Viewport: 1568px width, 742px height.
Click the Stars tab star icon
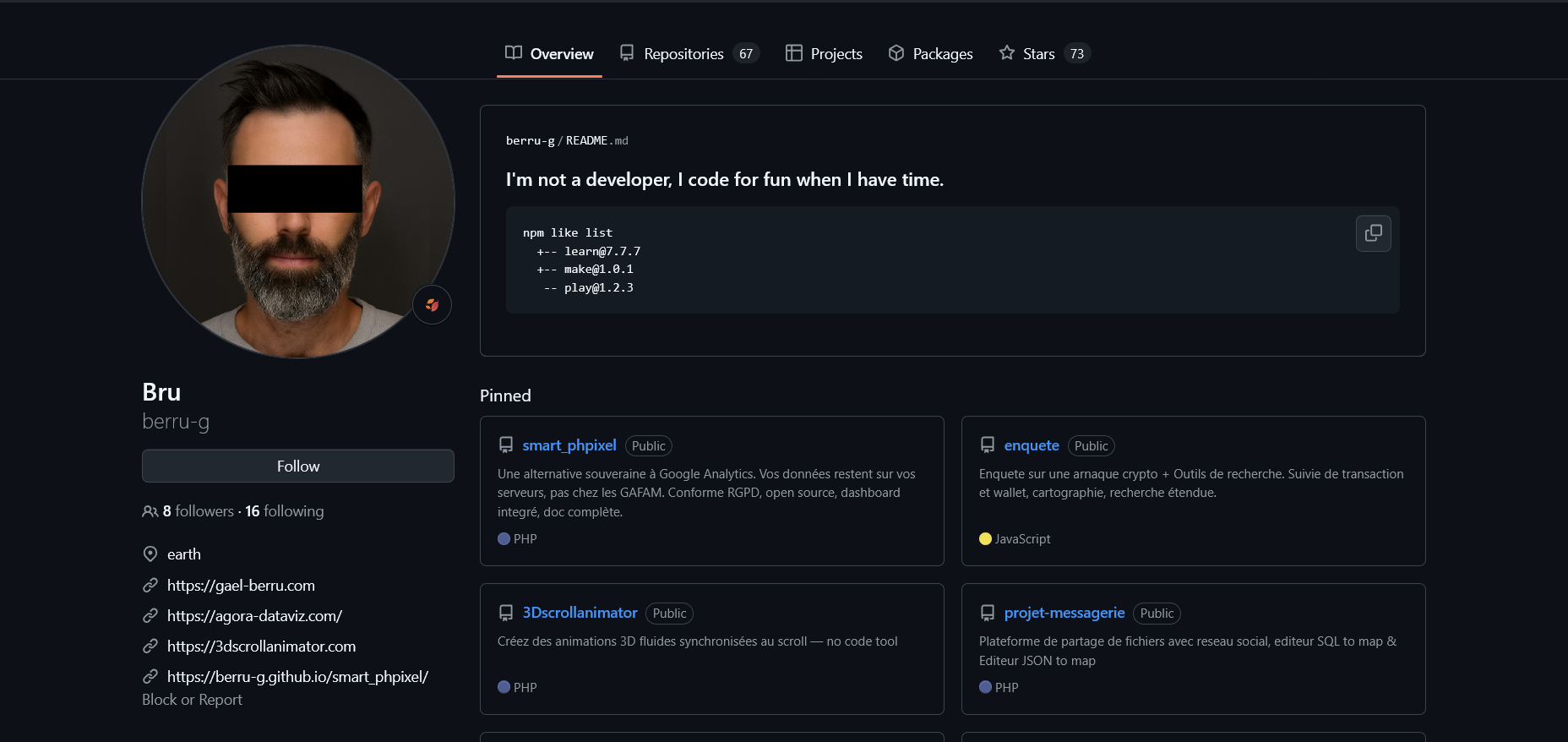point(1006,53)
